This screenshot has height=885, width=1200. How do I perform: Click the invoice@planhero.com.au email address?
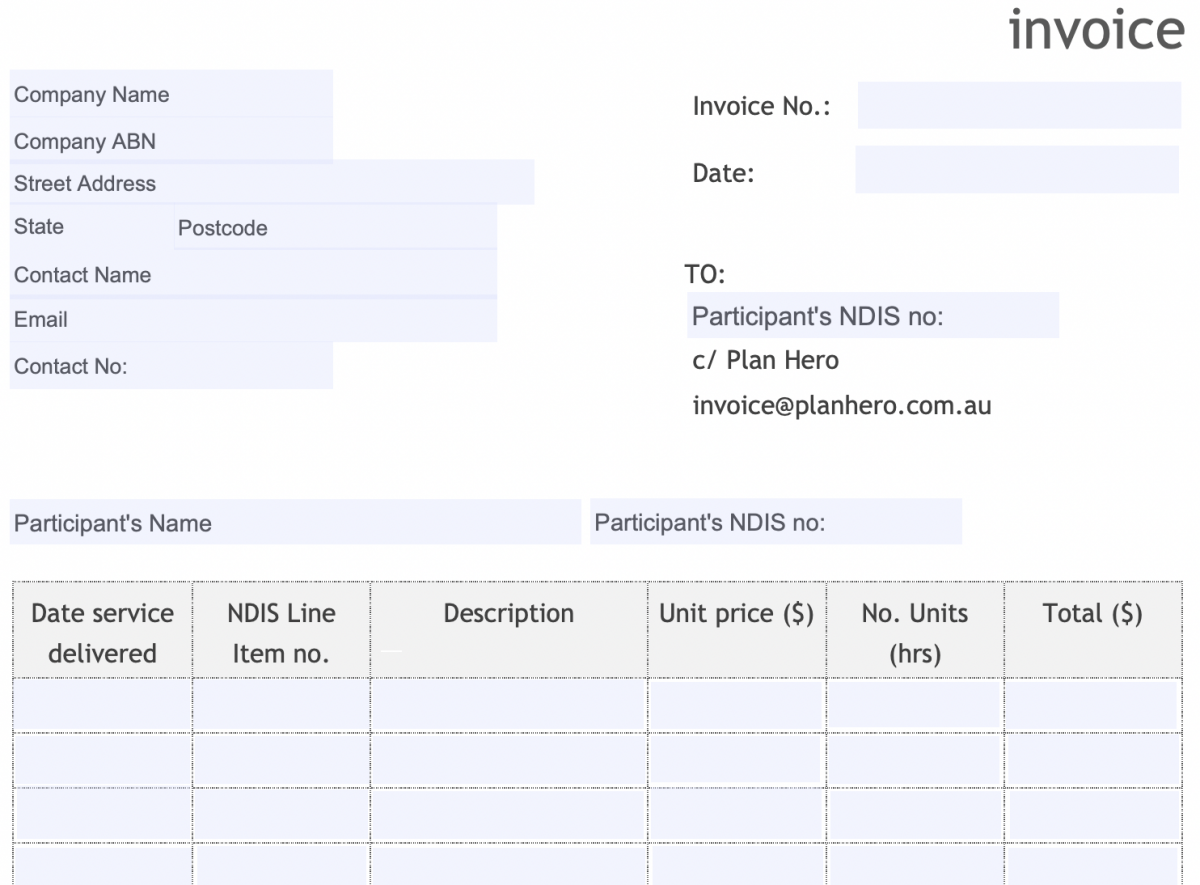click(841, 406)
